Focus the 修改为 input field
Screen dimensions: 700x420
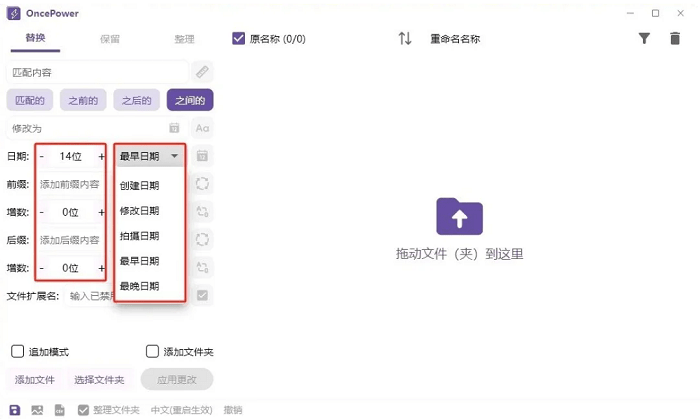point(97,128)
